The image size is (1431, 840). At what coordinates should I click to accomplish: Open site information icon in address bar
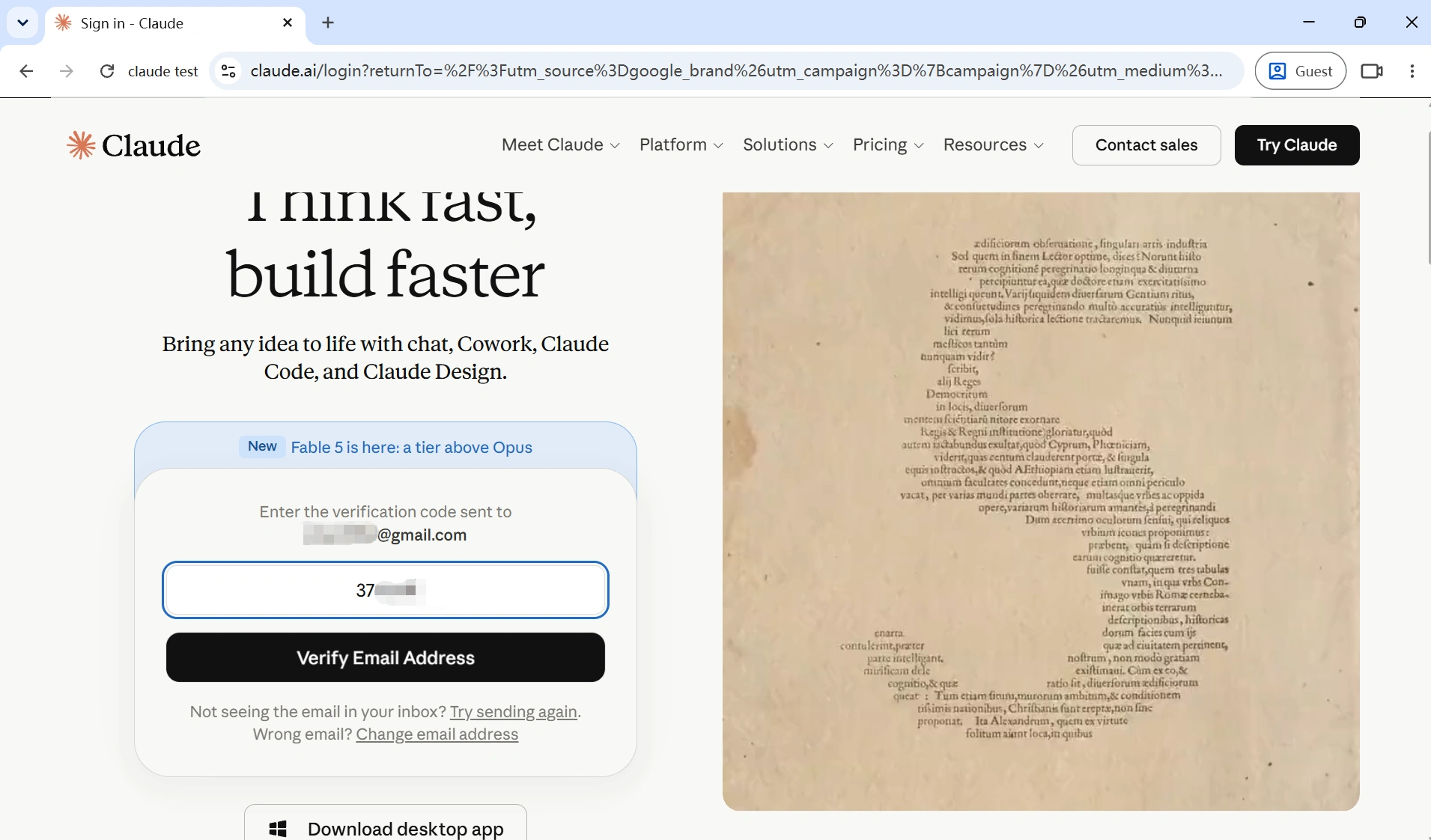tap(228, 71)
